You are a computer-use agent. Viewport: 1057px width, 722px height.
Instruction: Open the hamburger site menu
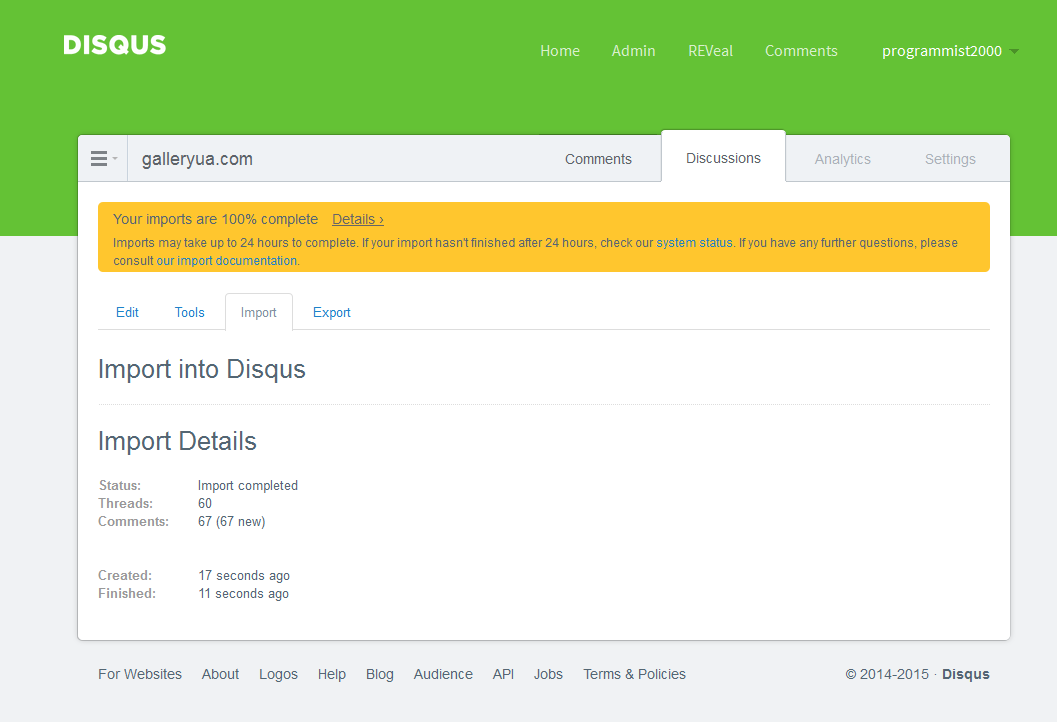103,158
